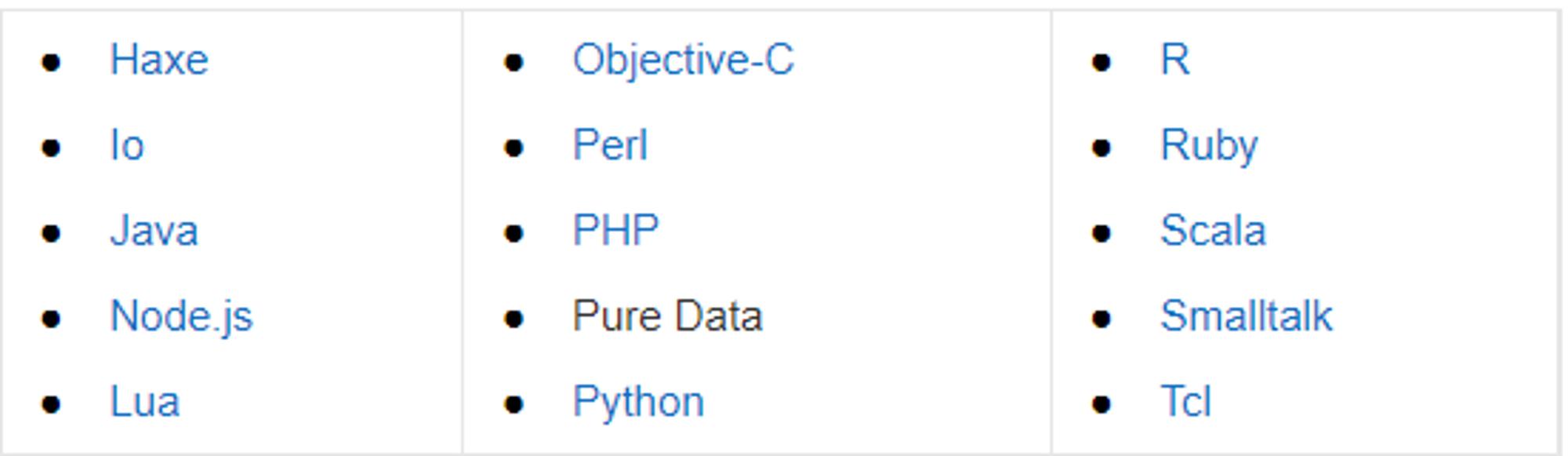The height and width of the screenshot is (456, 1568).
Task: Click the bullet beside Haxe
Action: (51, 62)
